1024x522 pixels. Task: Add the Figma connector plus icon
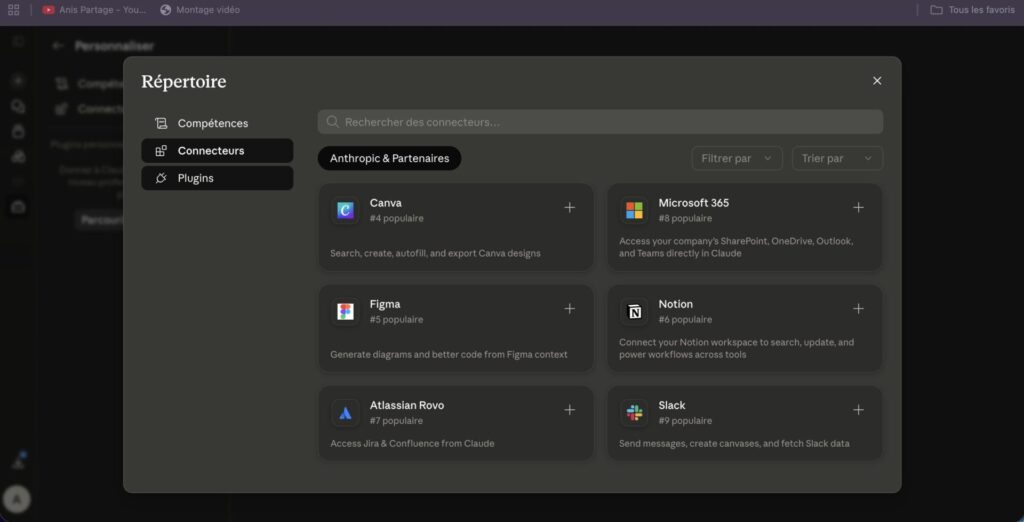coord(569,309)
